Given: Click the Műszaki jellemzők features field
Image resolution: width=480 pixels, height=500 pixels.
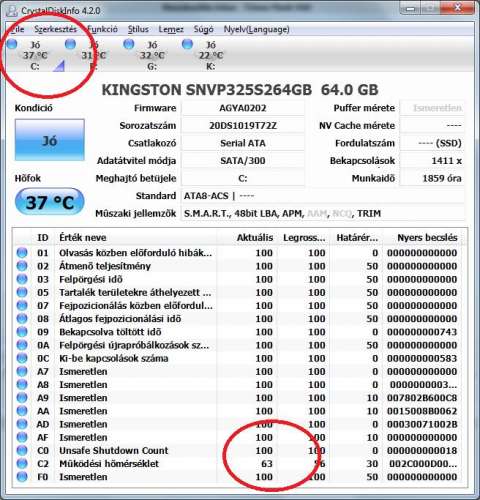Looking at the screenshot, I should (323, 213).
